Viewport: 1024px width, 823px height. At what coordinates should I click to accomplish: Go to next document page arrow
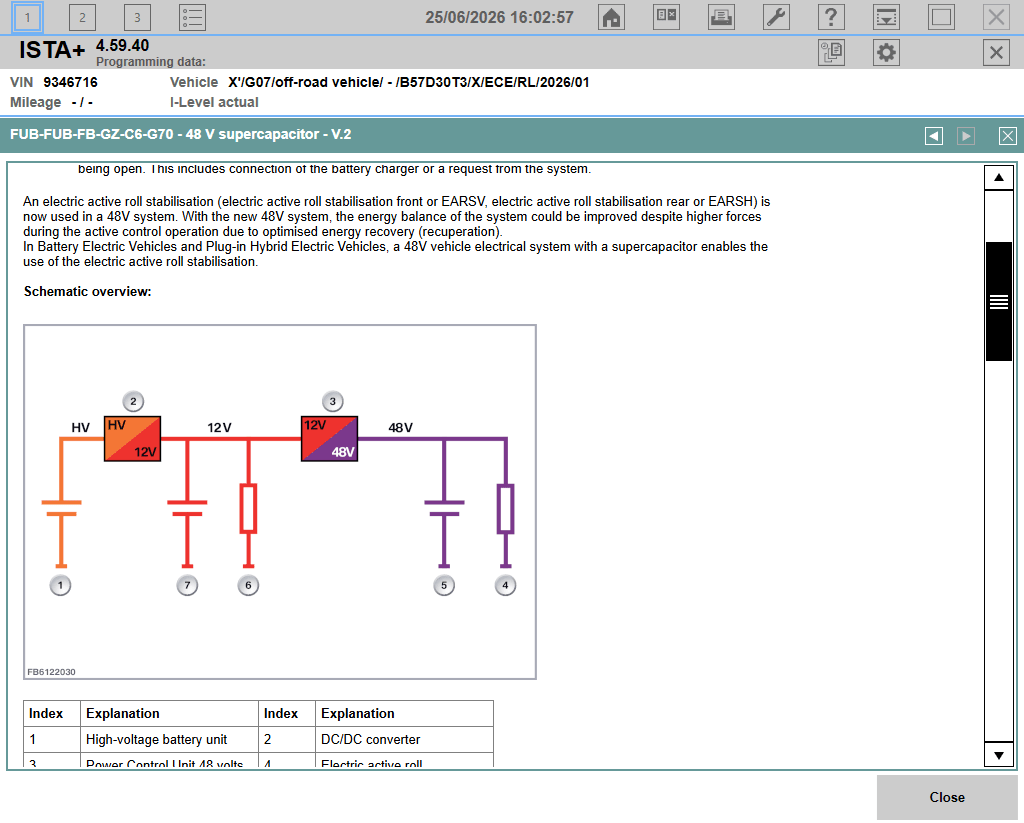pyautogui.click(x=966, y=136)
